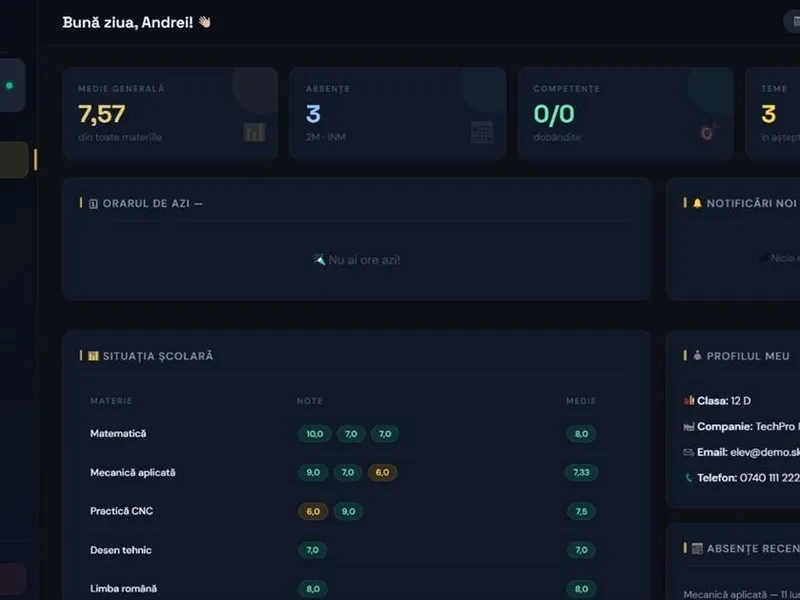Click the 7,33 average for Mecanică aplicată
The height and width of the screenshot is (600, 800).
pyautogui.click(x=581, y=472)
